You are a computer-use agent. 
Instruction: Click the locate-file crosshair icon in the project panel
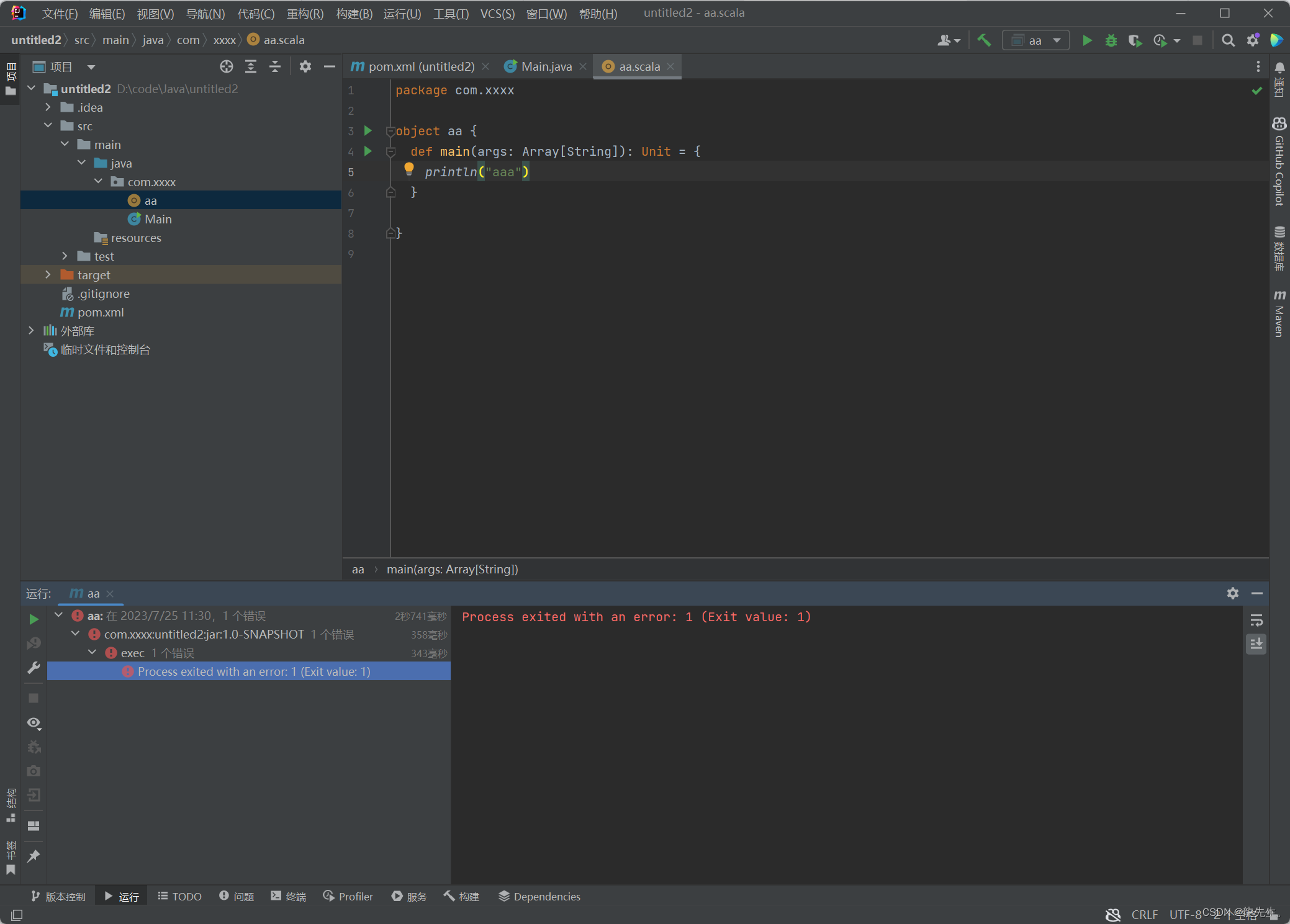tap(227, 66)
